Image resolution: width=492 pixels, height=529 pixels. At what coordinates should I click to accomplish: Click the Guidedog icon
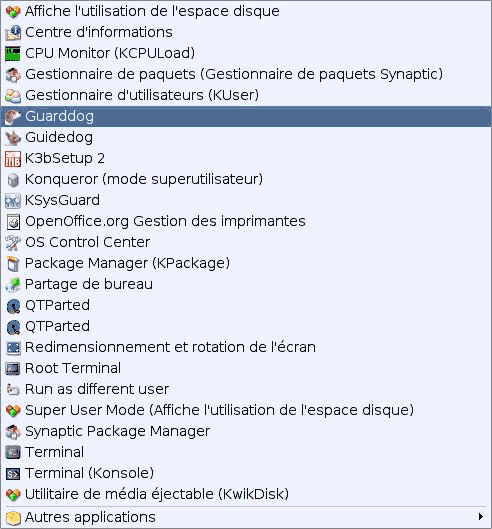(x=13, y=138)
